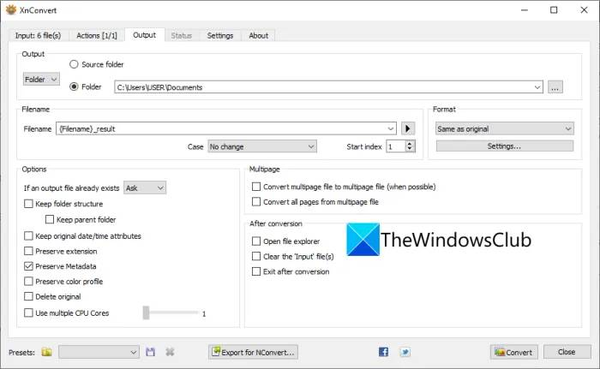This screenshot has height=369, width=600.
Task: Select the Output tab
Action: [145, 35]
